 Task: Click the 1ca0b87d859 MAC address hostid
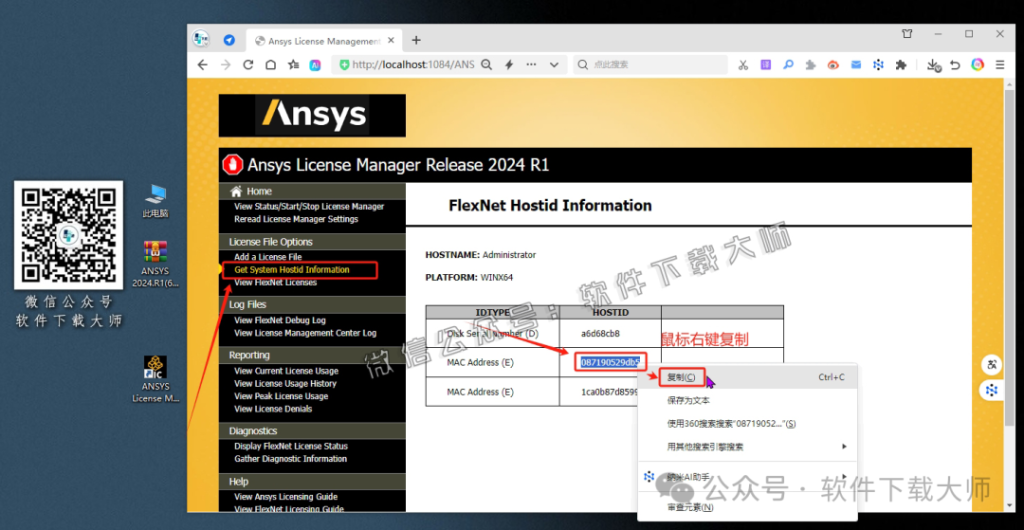pyautogui.click(x=611, y=392)
